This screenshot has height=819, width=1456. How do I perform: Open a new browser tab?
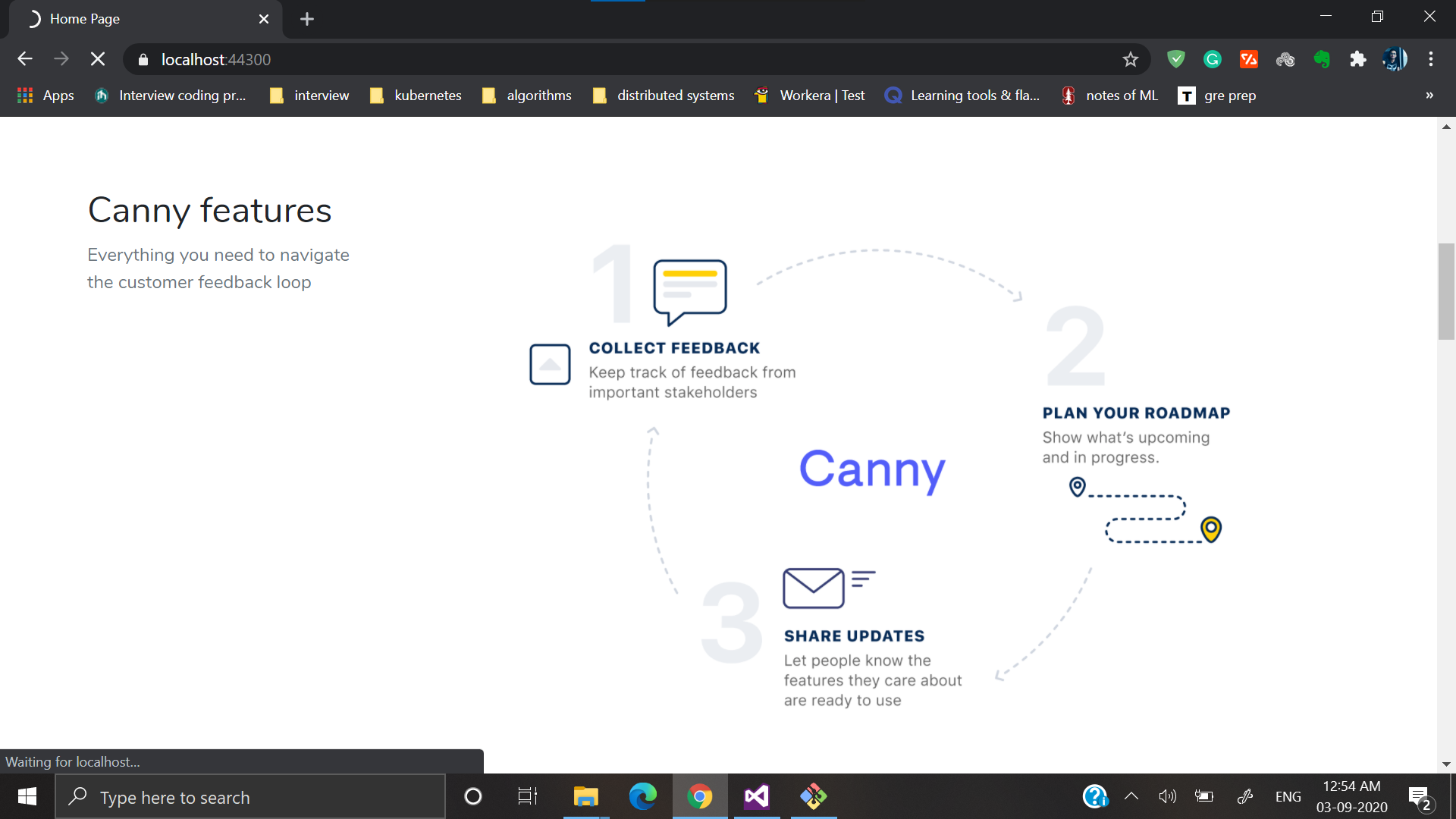coord(306,19)
